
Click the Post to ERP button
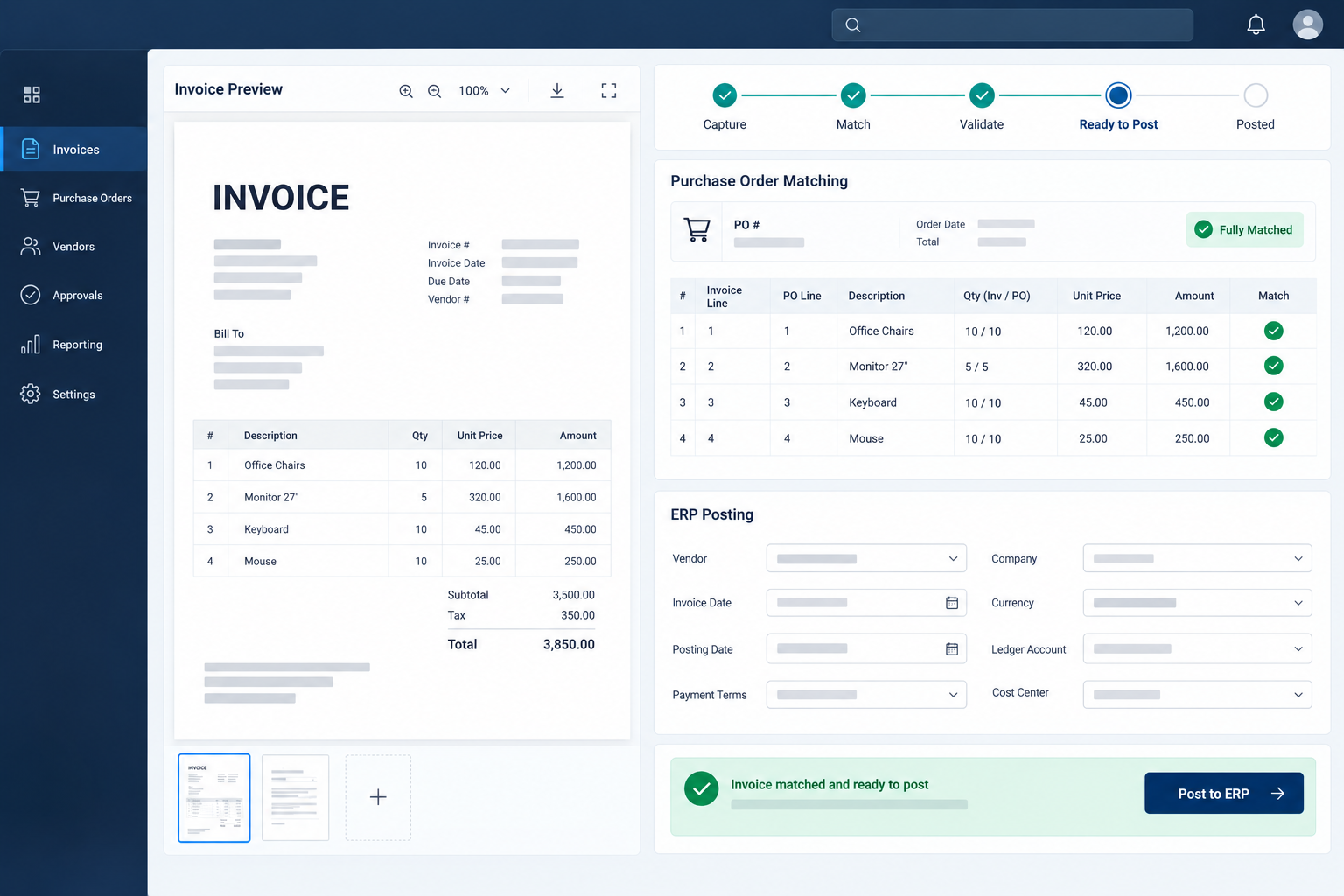pos(1223,793)
